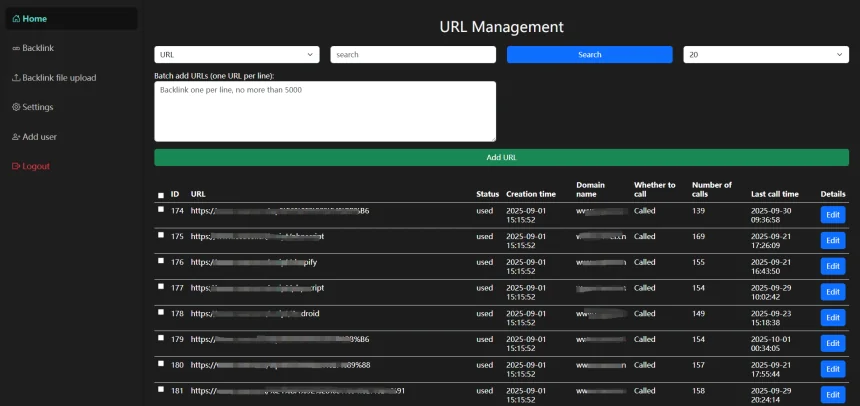
Task: Select the checkbox for row ID 177
Action: tap(161, 287)
